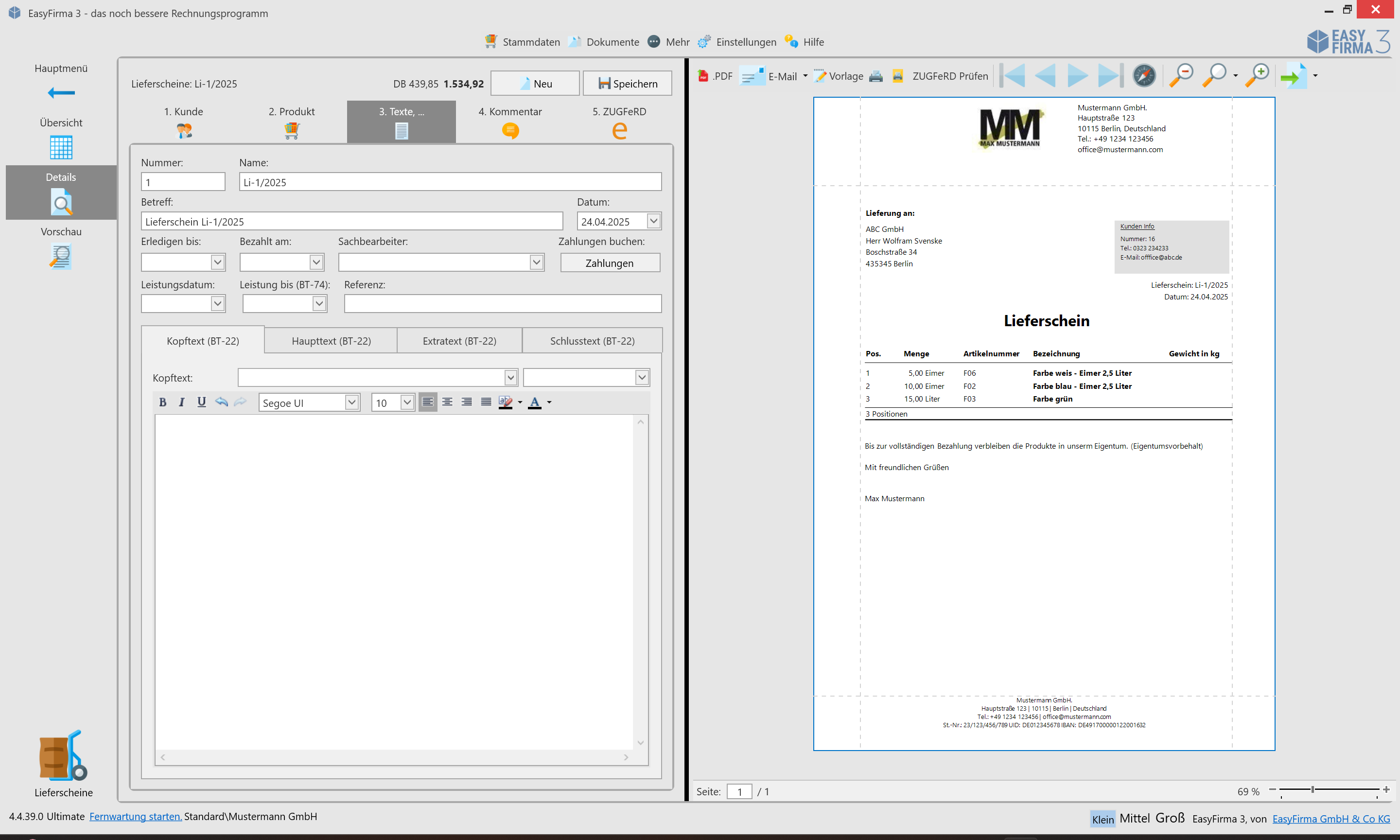Go to the first preview page
1400x840 pixels.
pos(1014,75)
